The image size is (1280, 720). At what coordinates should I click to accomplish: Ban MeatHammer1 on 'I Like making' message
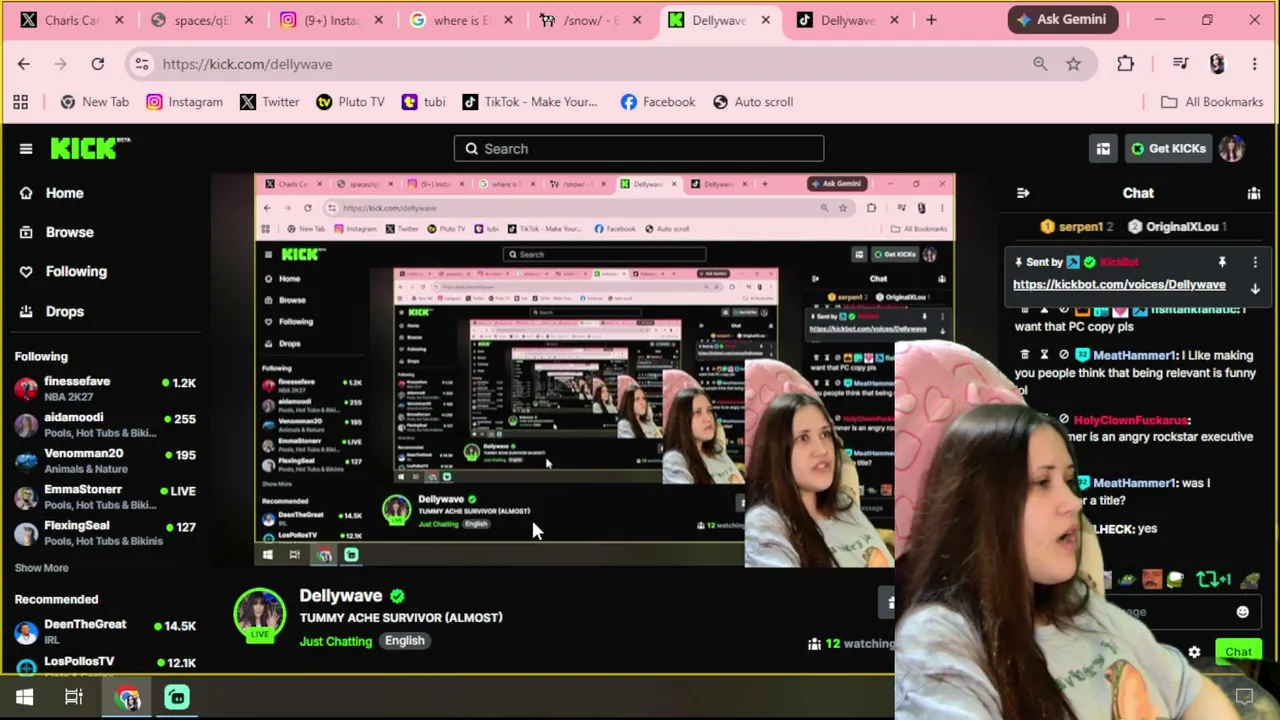(x=1064, y=355)
